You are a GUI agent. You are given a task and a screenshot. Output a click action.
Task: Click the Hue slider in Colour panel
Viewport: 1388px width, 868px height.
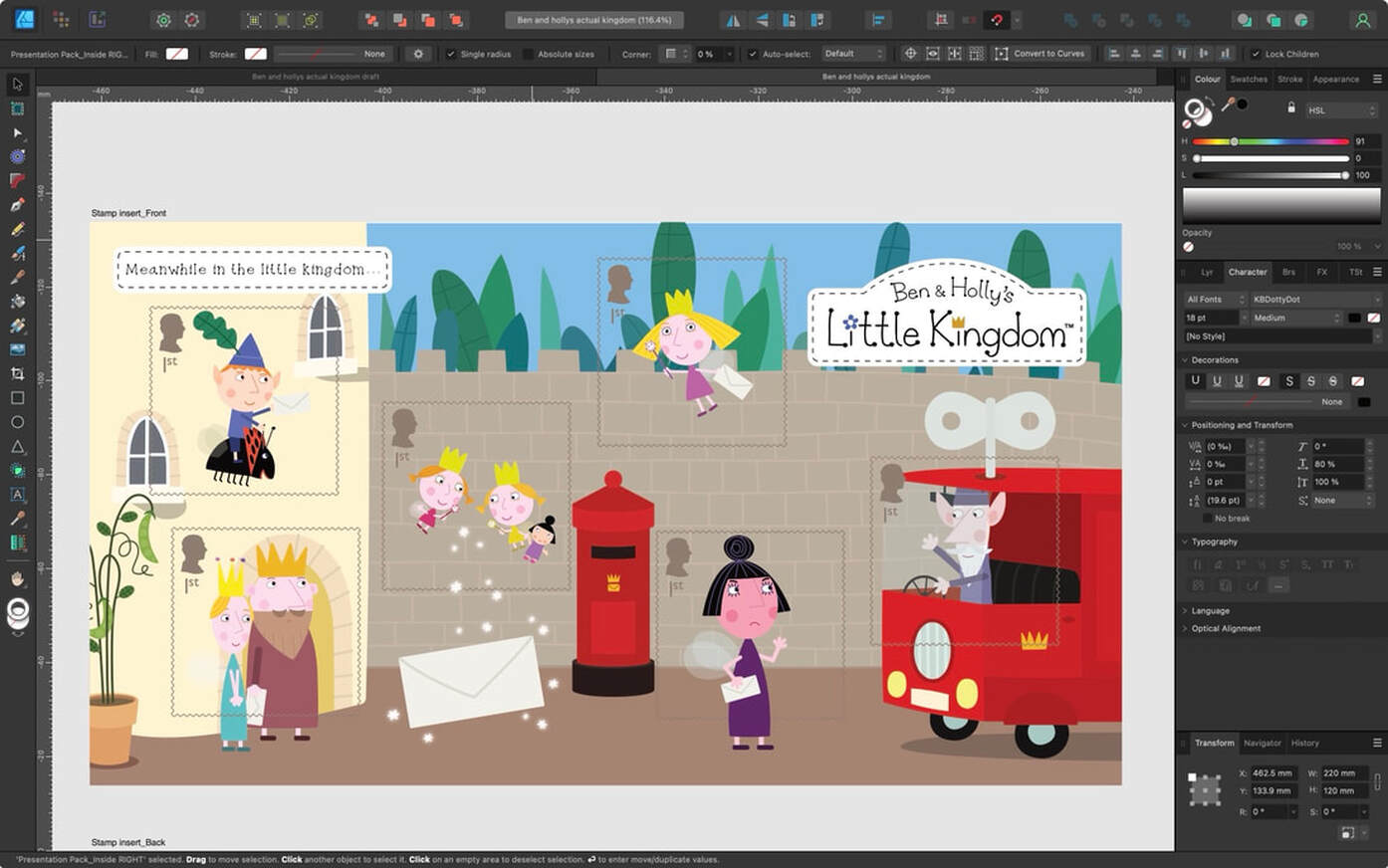tap(1271, 141)
